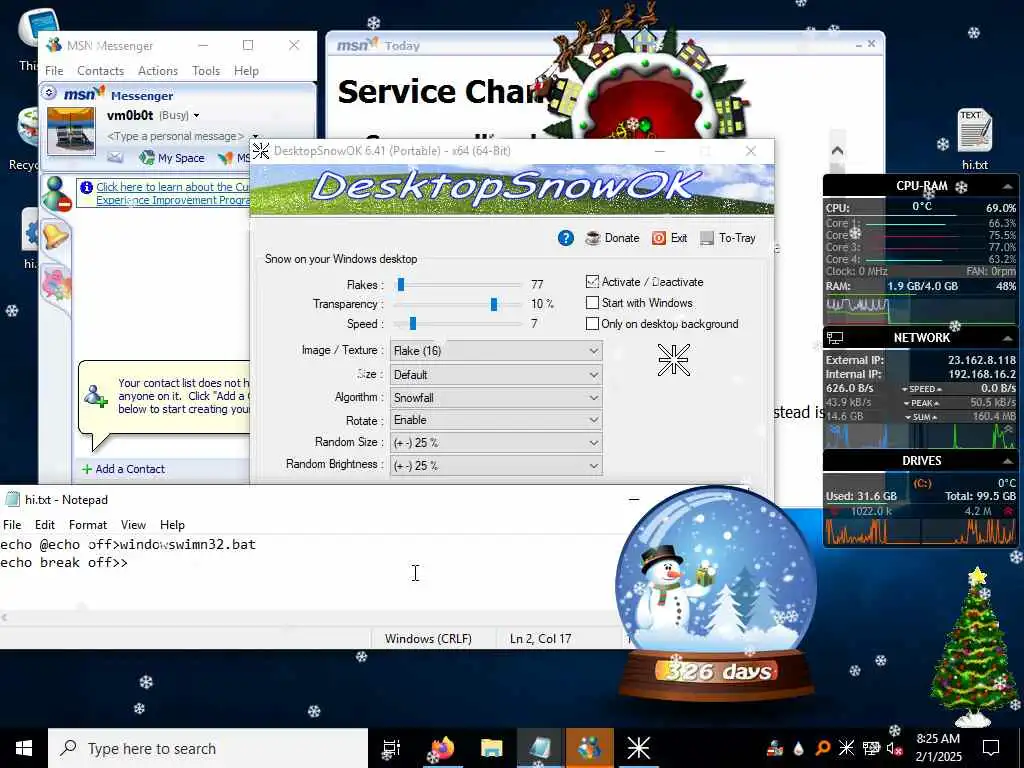Click the Exit button in DesktopSnowOK
This screenshot has width=1024, height=768.
669,238
